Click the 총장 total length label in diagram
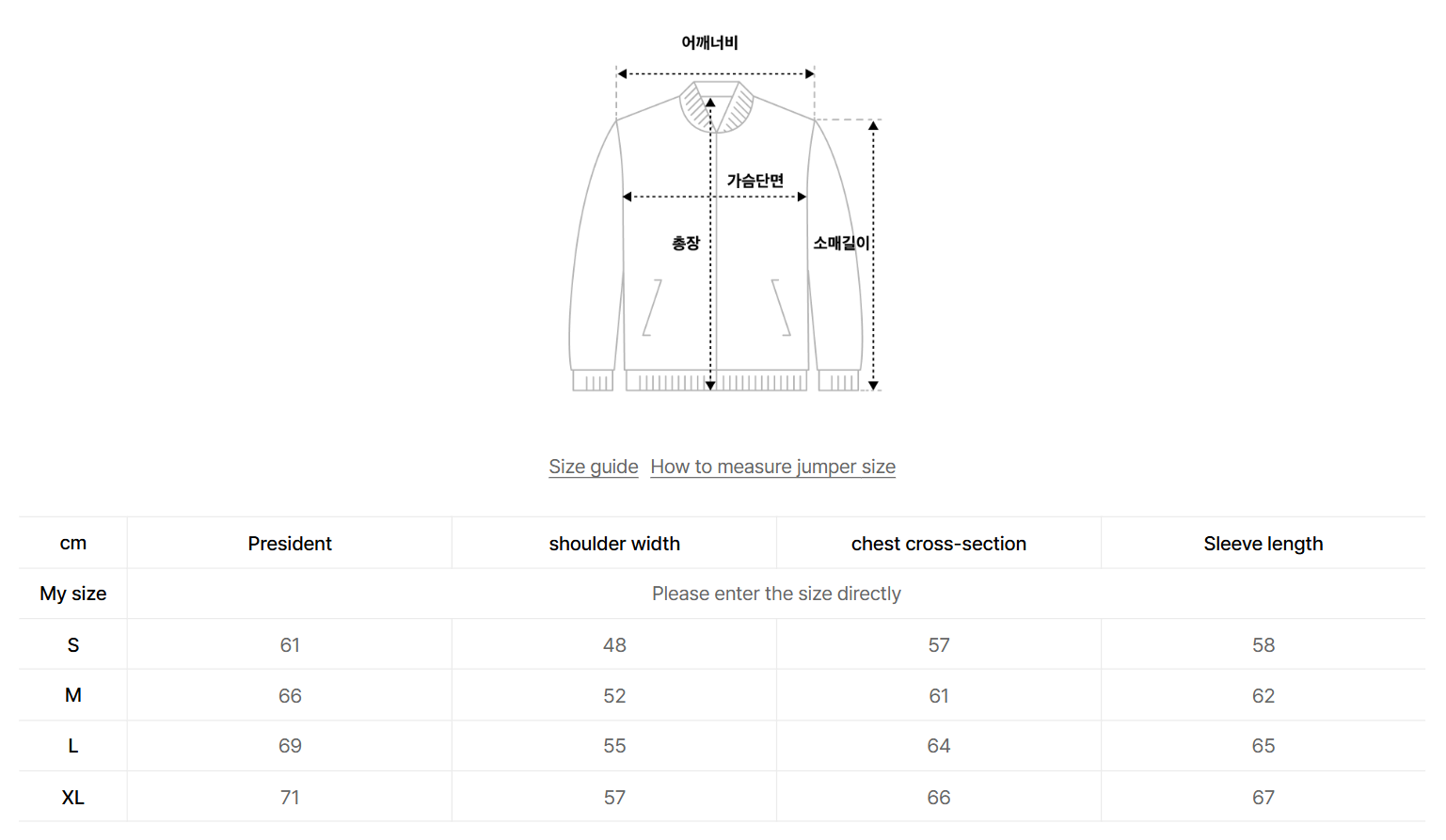This screenshot has width=1446, height=840. (686, 243)
